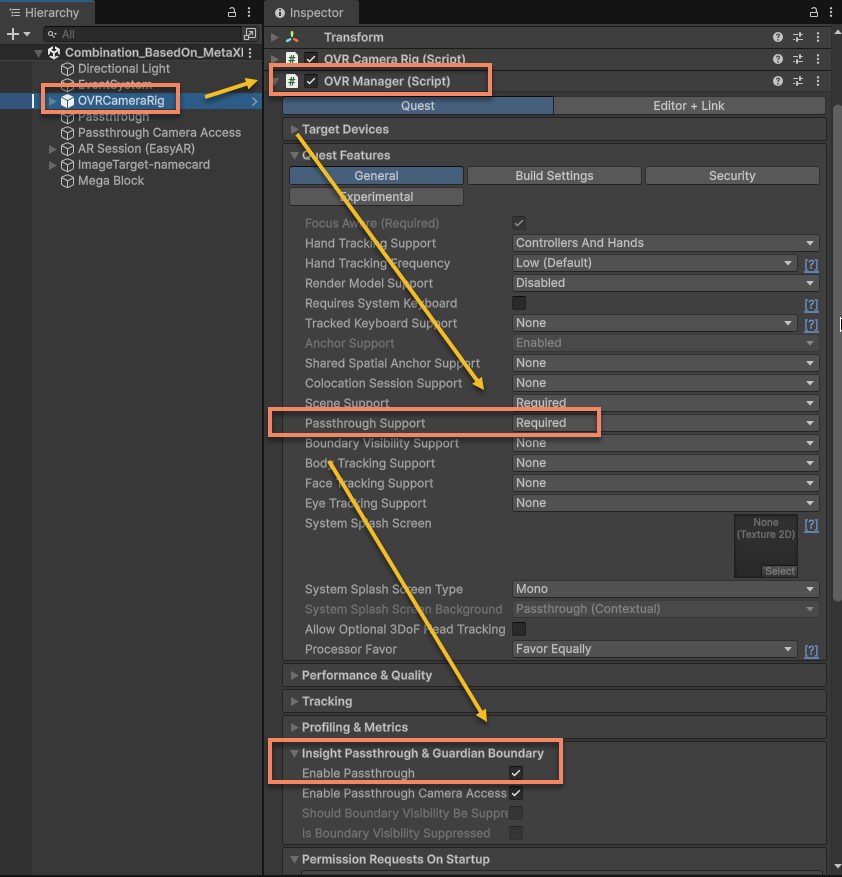Expand ImageTarget-namecard in hierarchy
Viewport: 842px width, 877px height.
pos(53,165)
